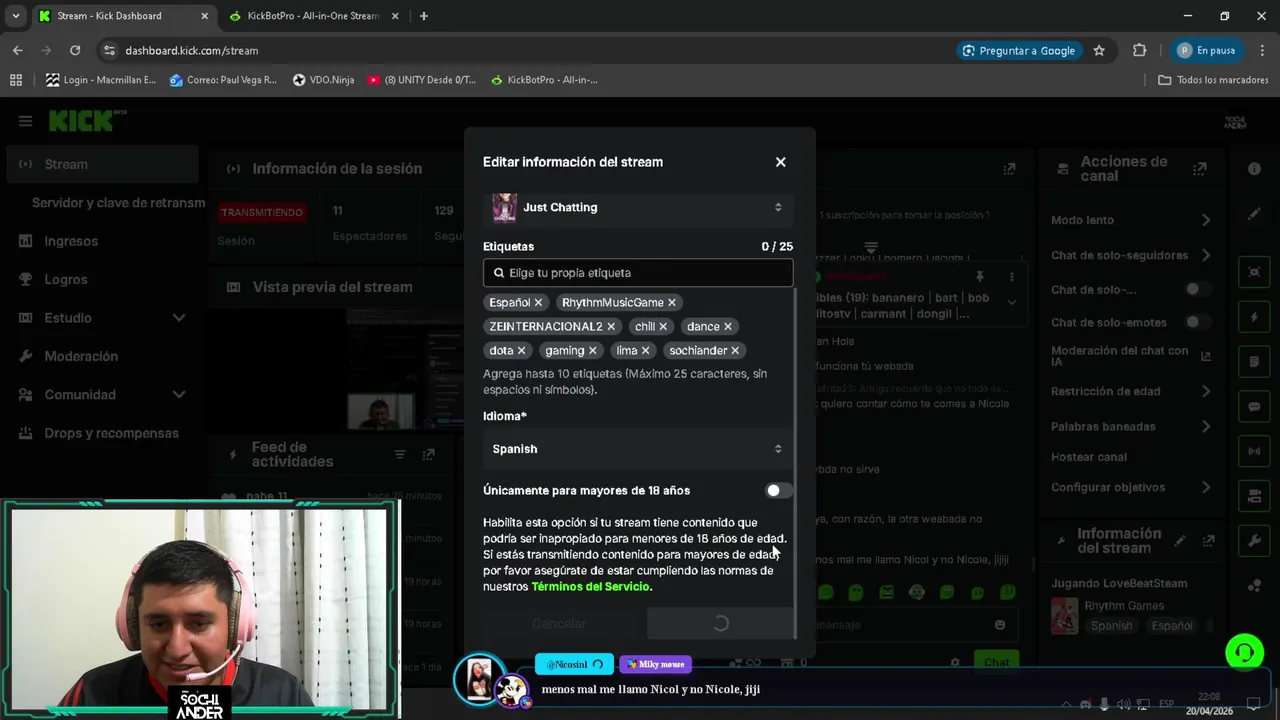
Task: Click Preguntar a Google button
Action: coord(1018,50)
